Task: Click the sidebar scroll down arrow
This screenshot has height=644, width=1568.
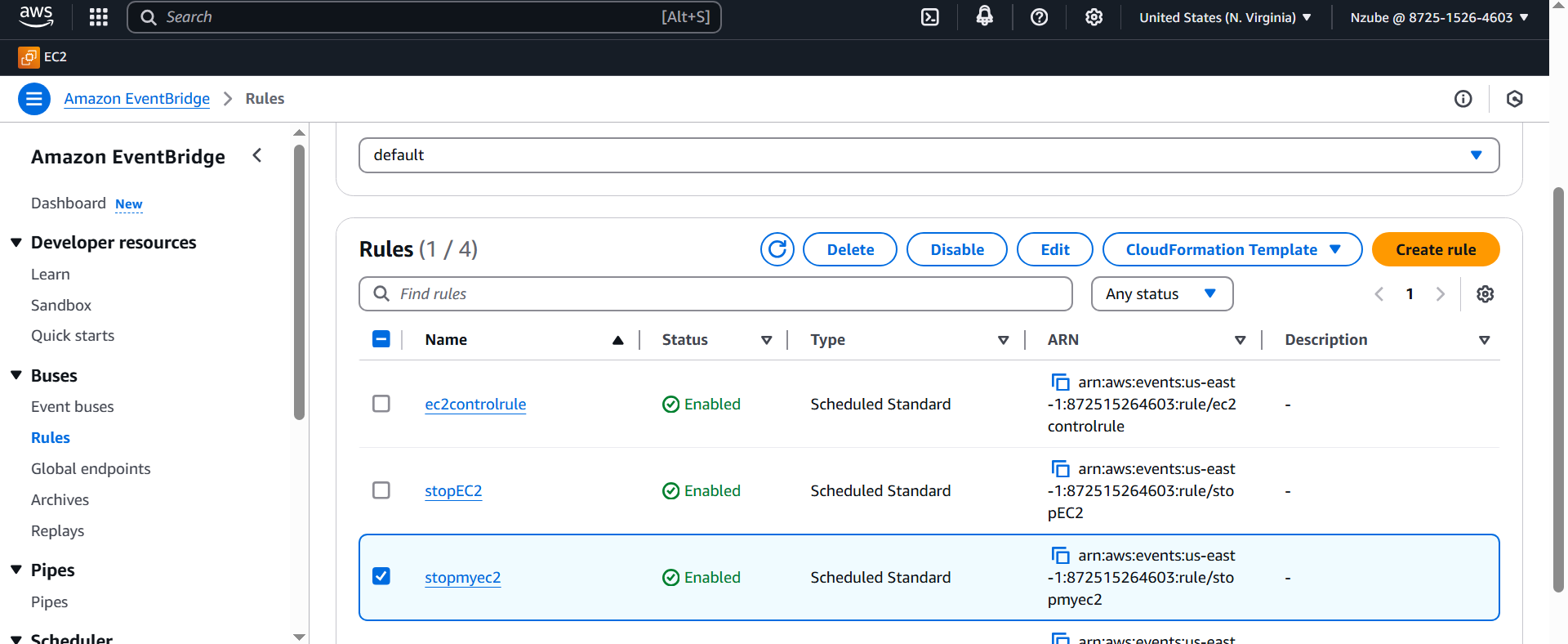Action: (299, 637)
